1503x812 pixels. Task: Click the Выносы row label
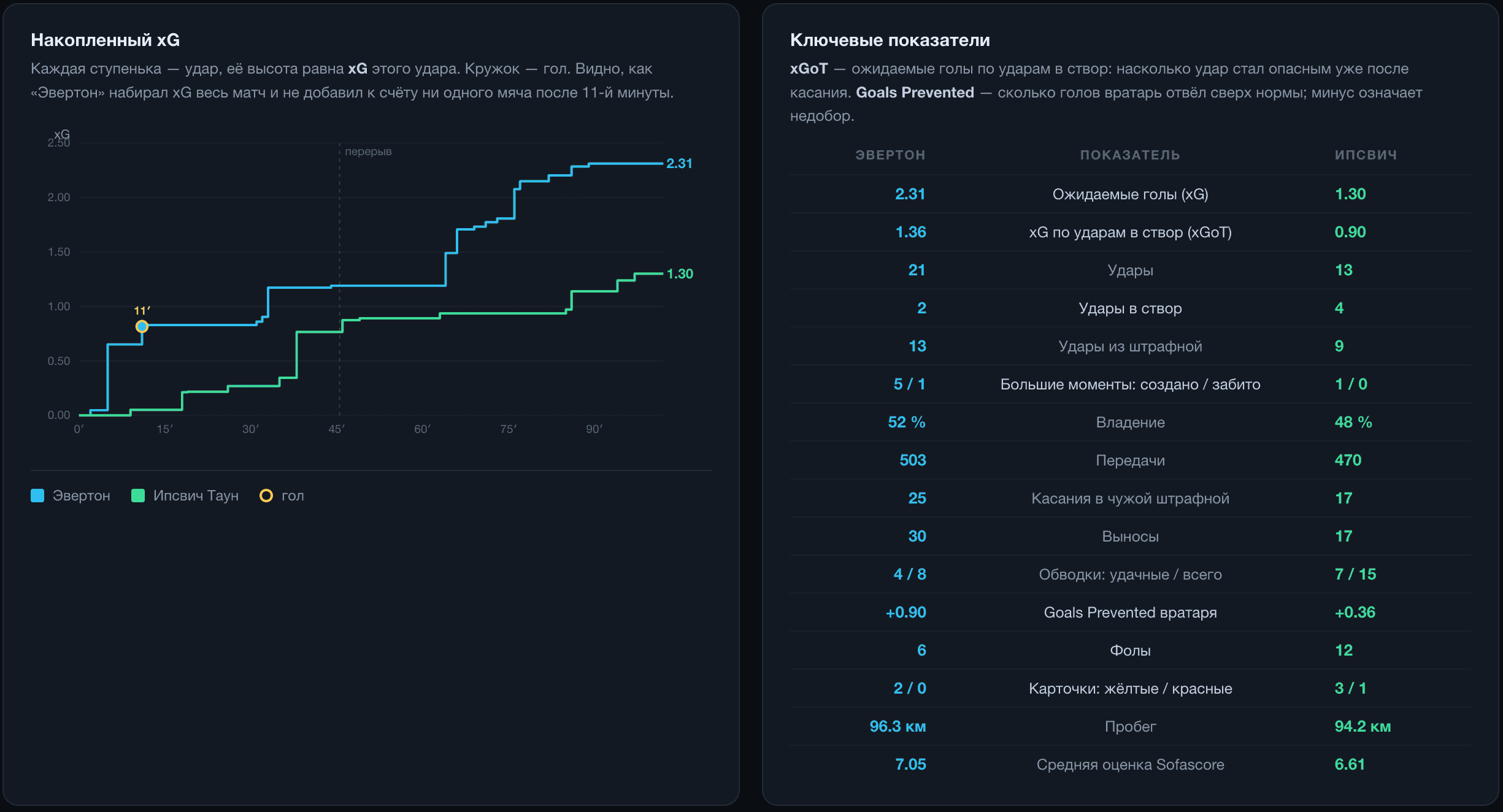pos(1130,537)
